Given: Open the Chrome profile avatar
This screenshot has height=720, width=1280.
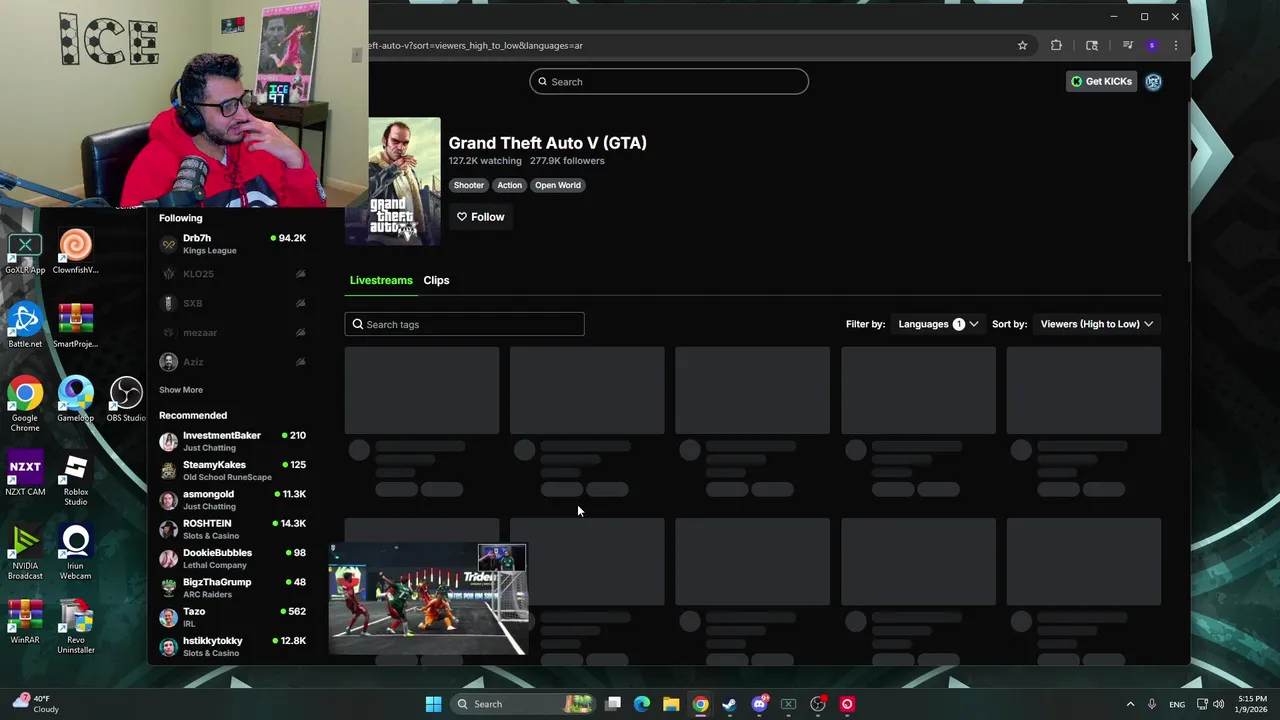Looking at the screenshot, I should [x=1152, y=45].
